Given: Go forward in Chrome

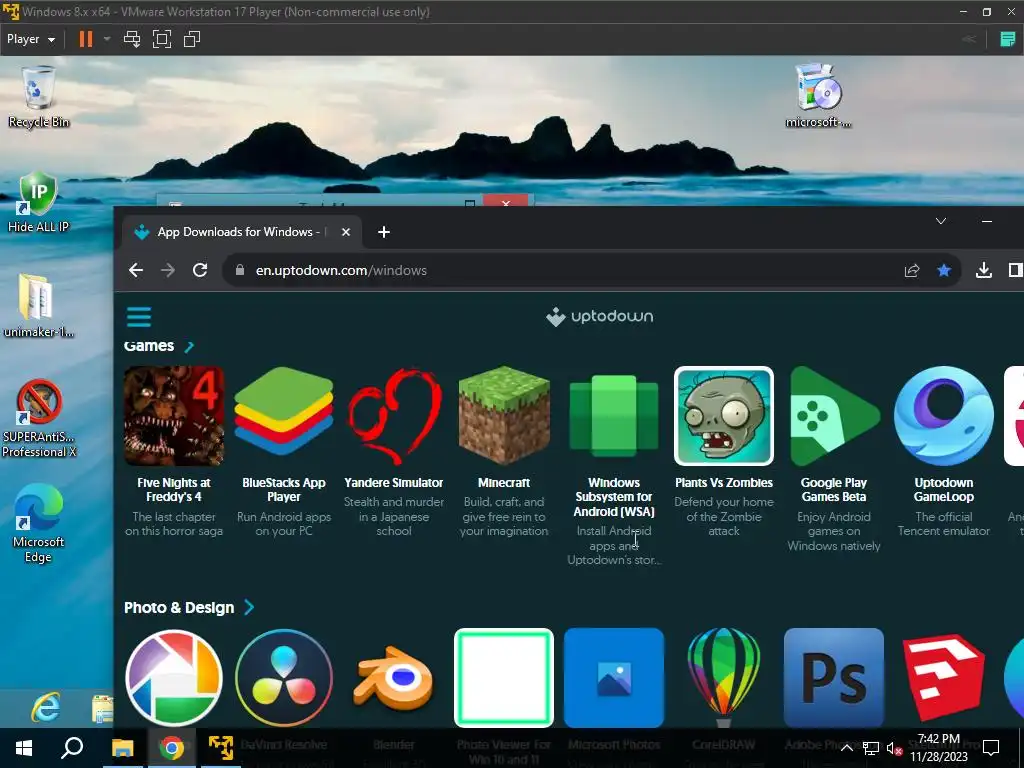Looking at the screenshot, I should (168, 270).
